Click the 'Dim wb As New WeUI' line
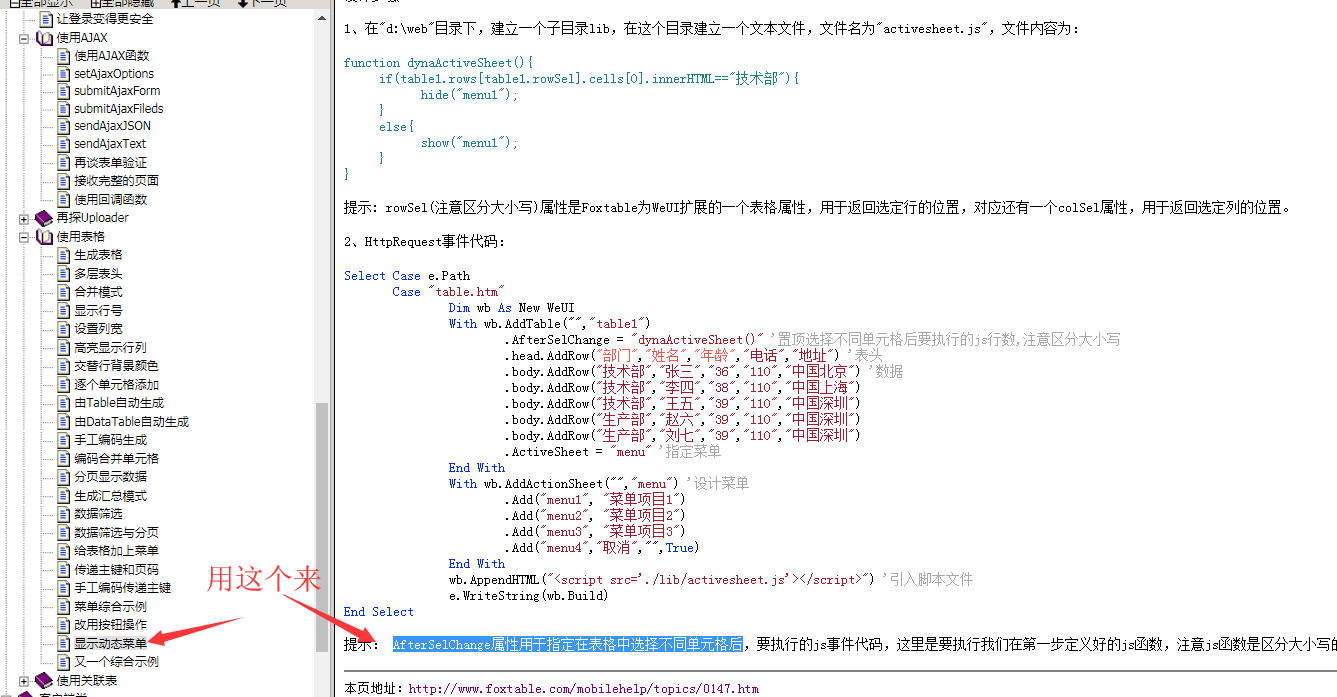Image resolution: width=1337 pixels, height=697 pixels. (x=511, y=308)
